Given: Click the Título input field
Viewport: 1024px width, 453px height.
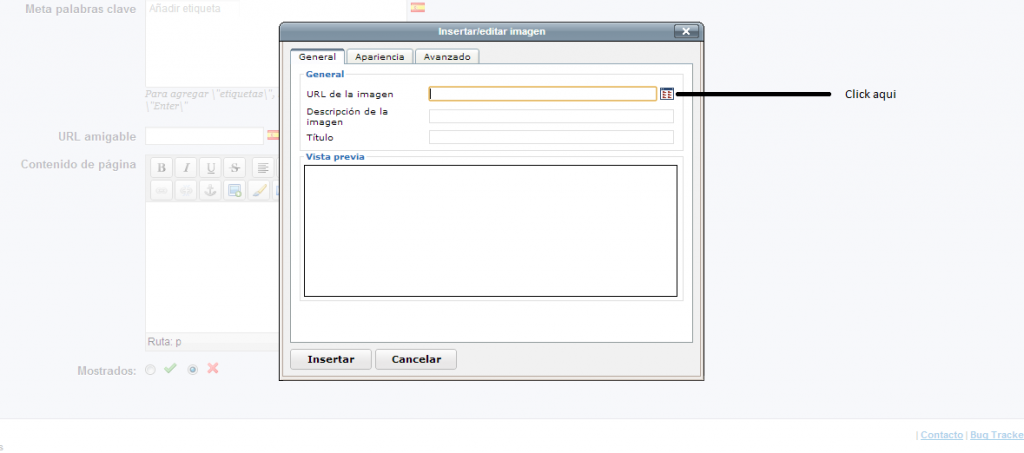Looking at the screenshot, I should 551,137.
